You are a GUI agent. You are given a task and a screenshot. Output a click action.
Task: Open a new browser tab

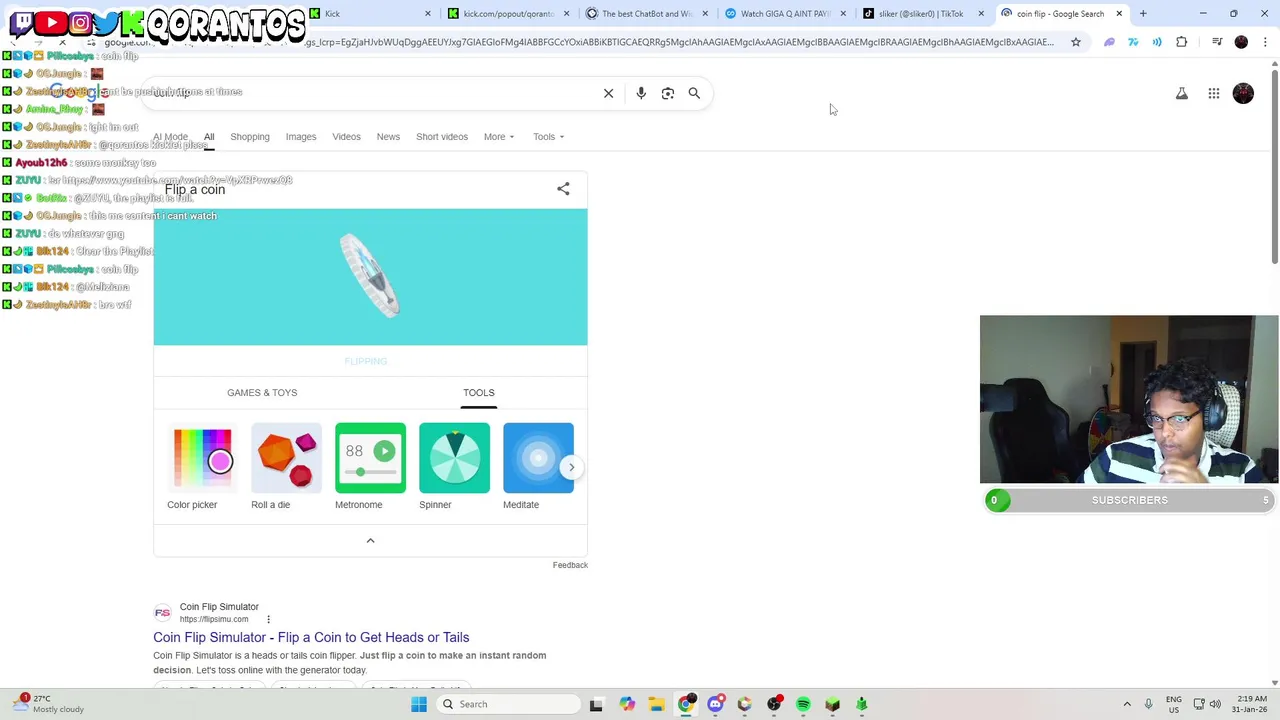1143,14
